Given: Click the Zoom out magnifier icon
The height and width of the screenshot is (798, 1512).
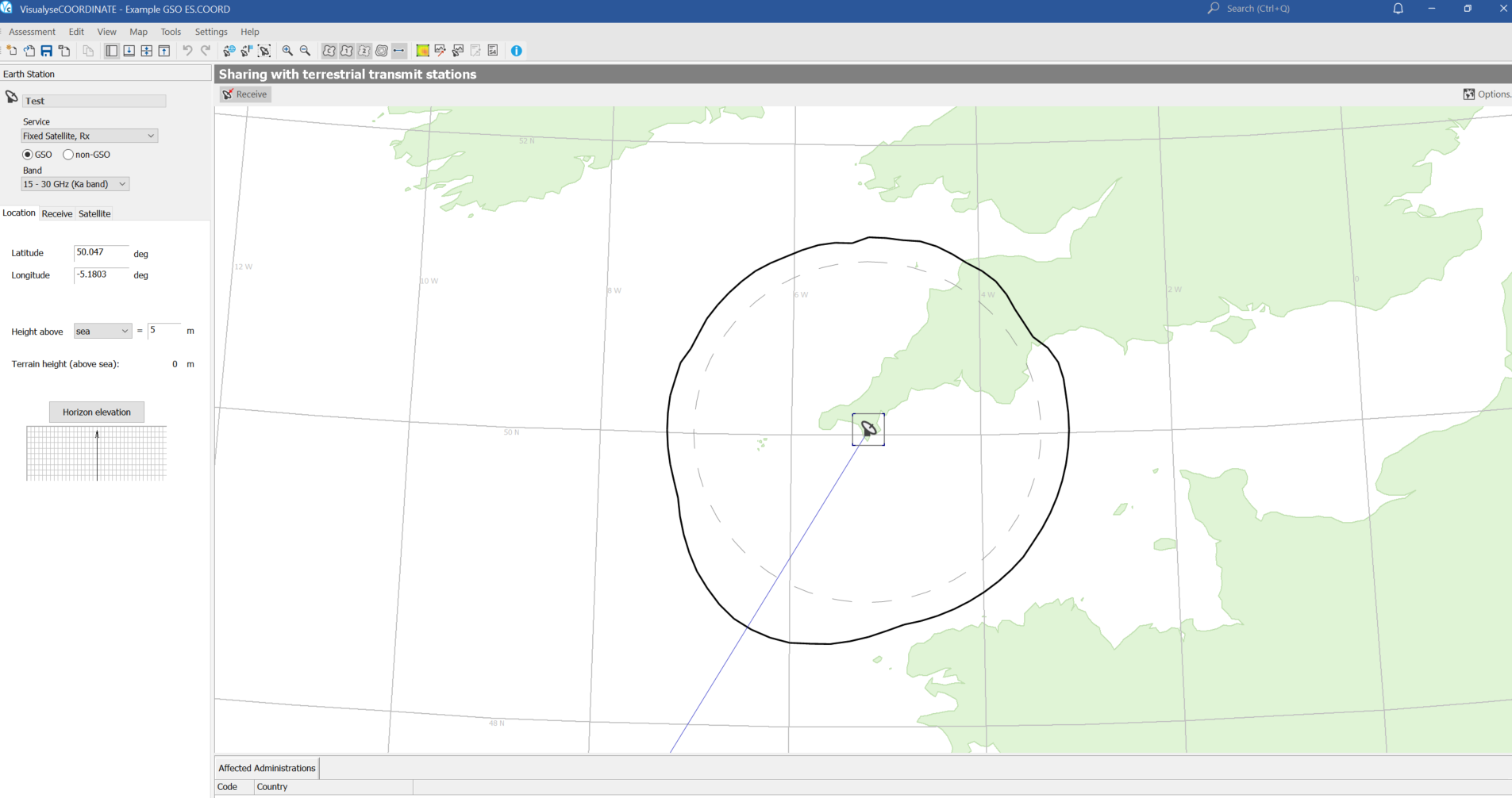Looking at the screenshot, I should point(305,51).
